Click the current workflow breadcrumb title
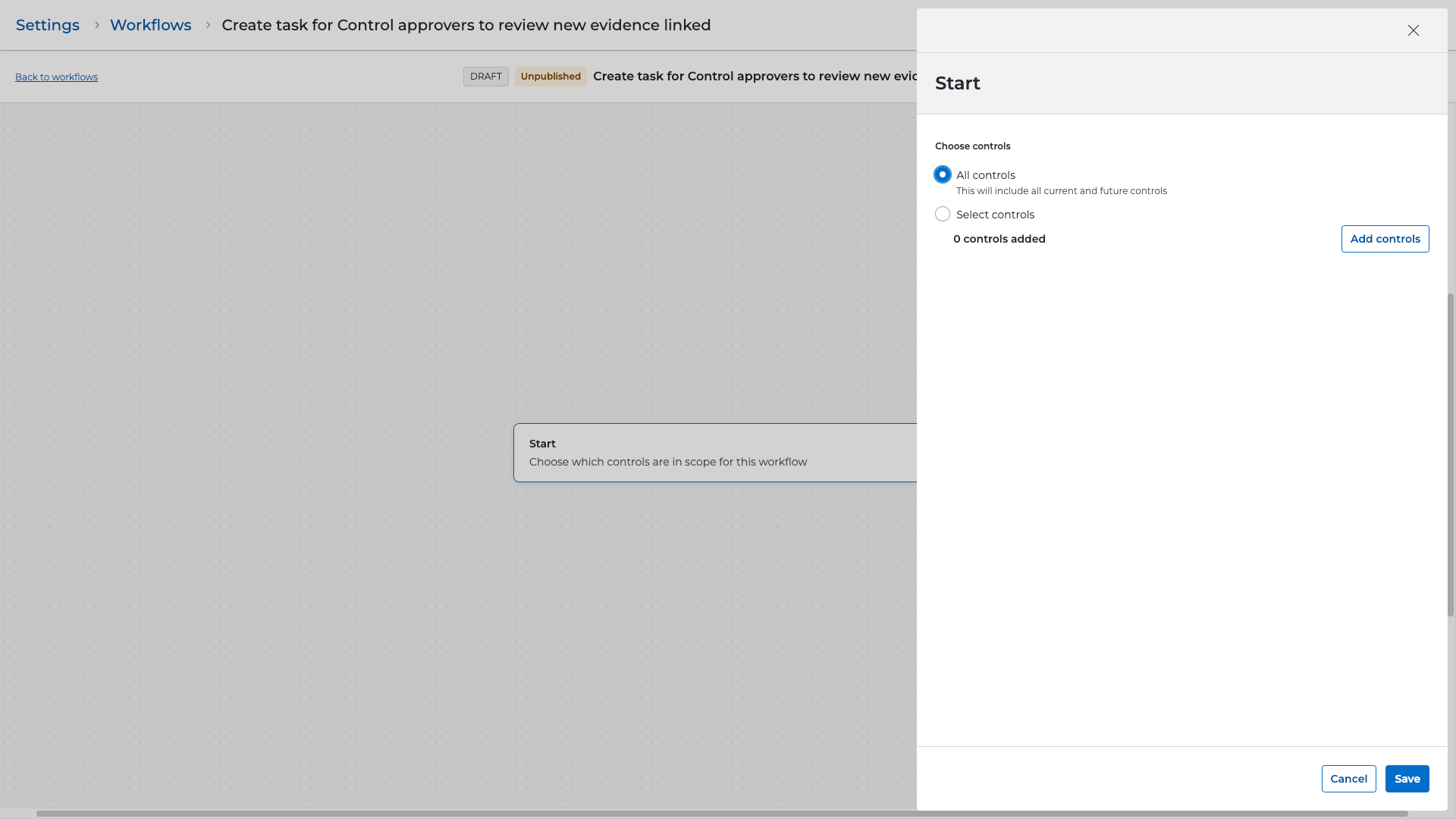Screen dimensions: 1456x819 coord(466,25)
